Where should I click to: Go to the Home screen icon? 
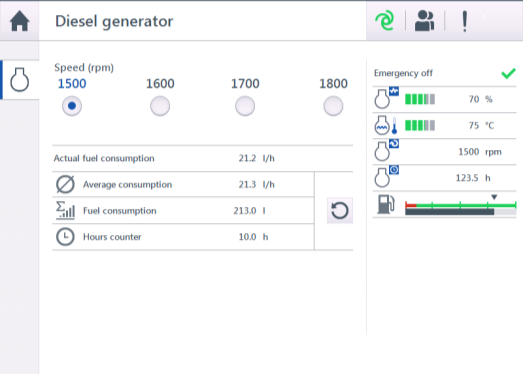tap(19, 21)
